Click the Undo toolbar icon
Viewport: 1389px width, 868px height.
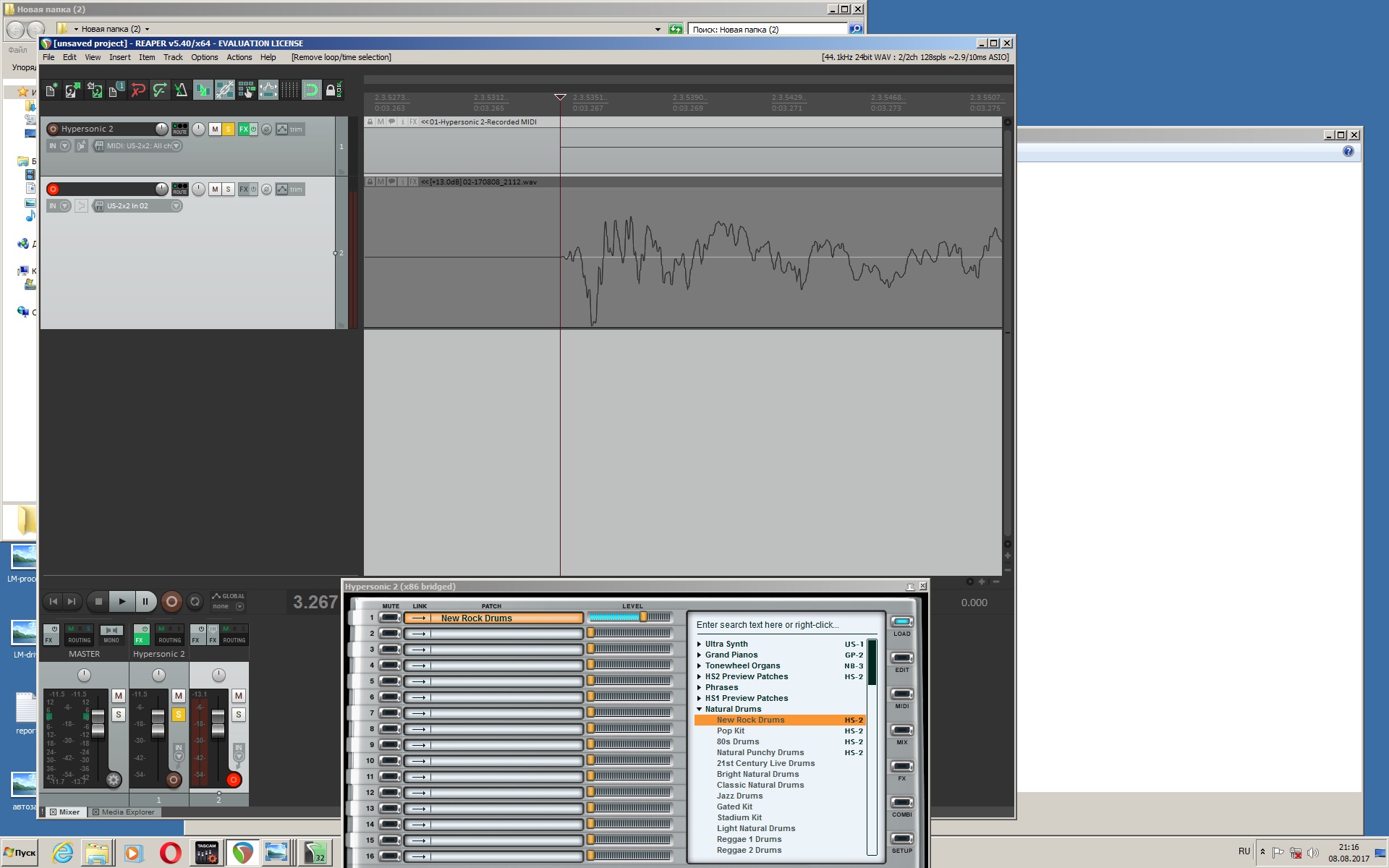point(137,90)
